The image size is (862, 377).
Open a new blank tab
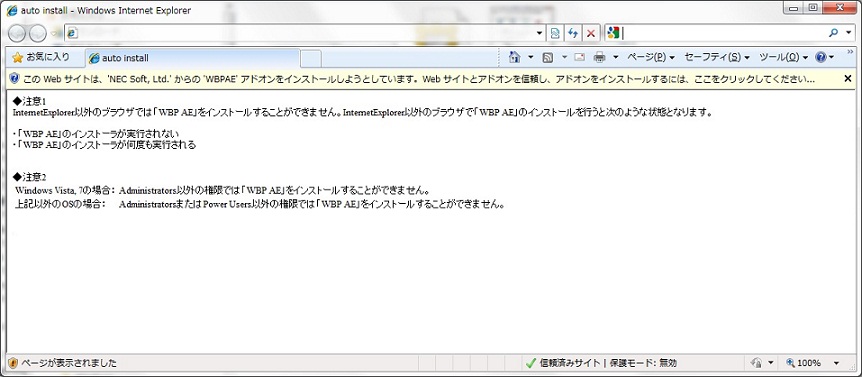click(311, 58)
